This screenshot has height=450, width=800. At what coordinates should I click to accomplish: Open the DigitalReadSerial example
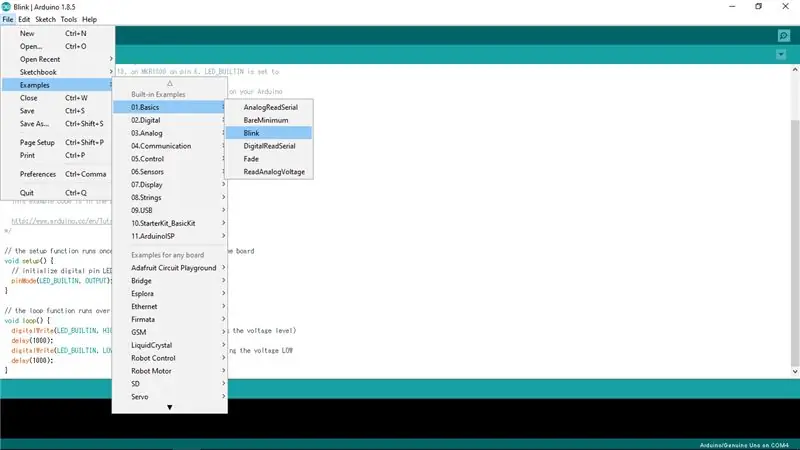[x=269, y=146]
